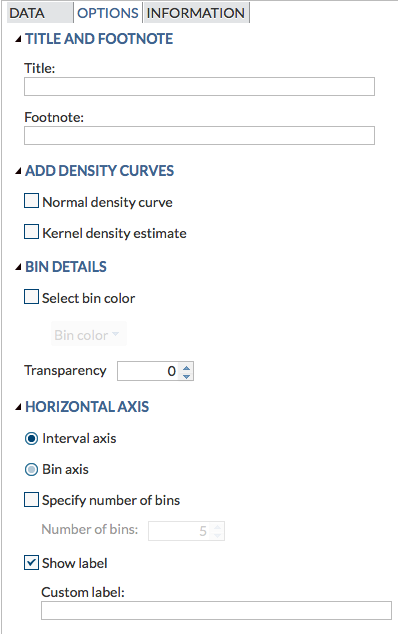Collapse the Bin Details section triangle
This screenshot has width=398, height=634.
point(18,267)
